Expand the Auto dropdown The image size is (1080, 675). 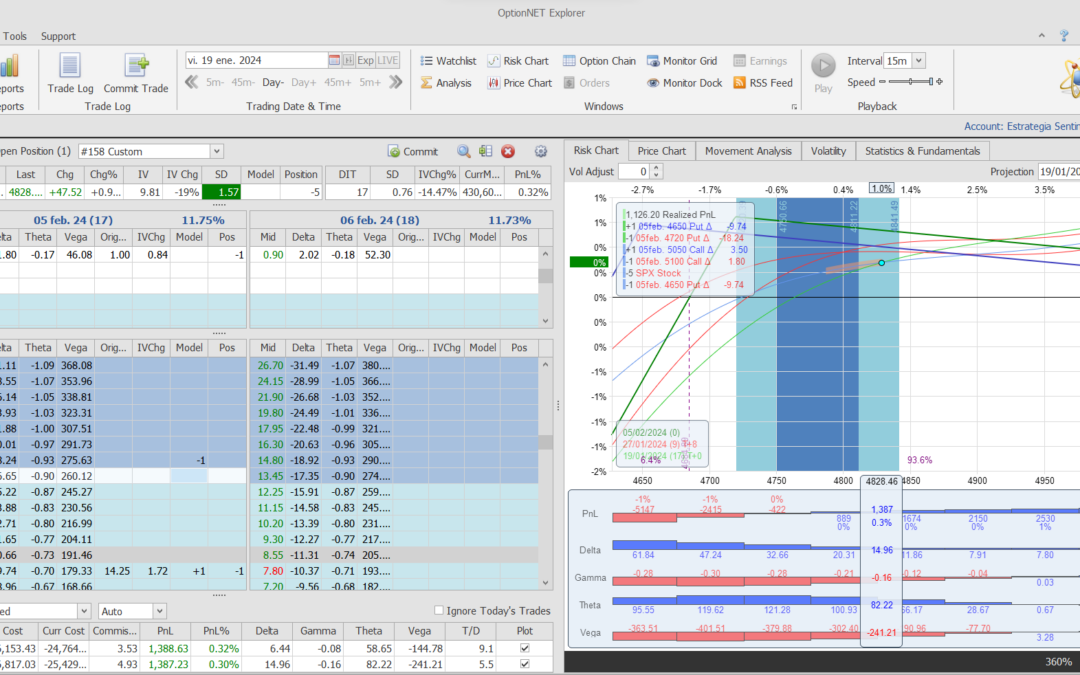pyautogui.click(x=160, y=611)
